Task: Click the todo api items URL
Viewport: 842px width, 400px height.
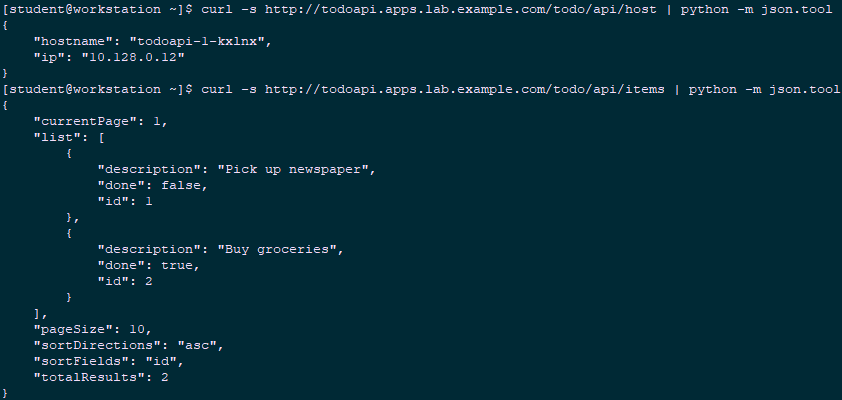Action: pos(464,90)
